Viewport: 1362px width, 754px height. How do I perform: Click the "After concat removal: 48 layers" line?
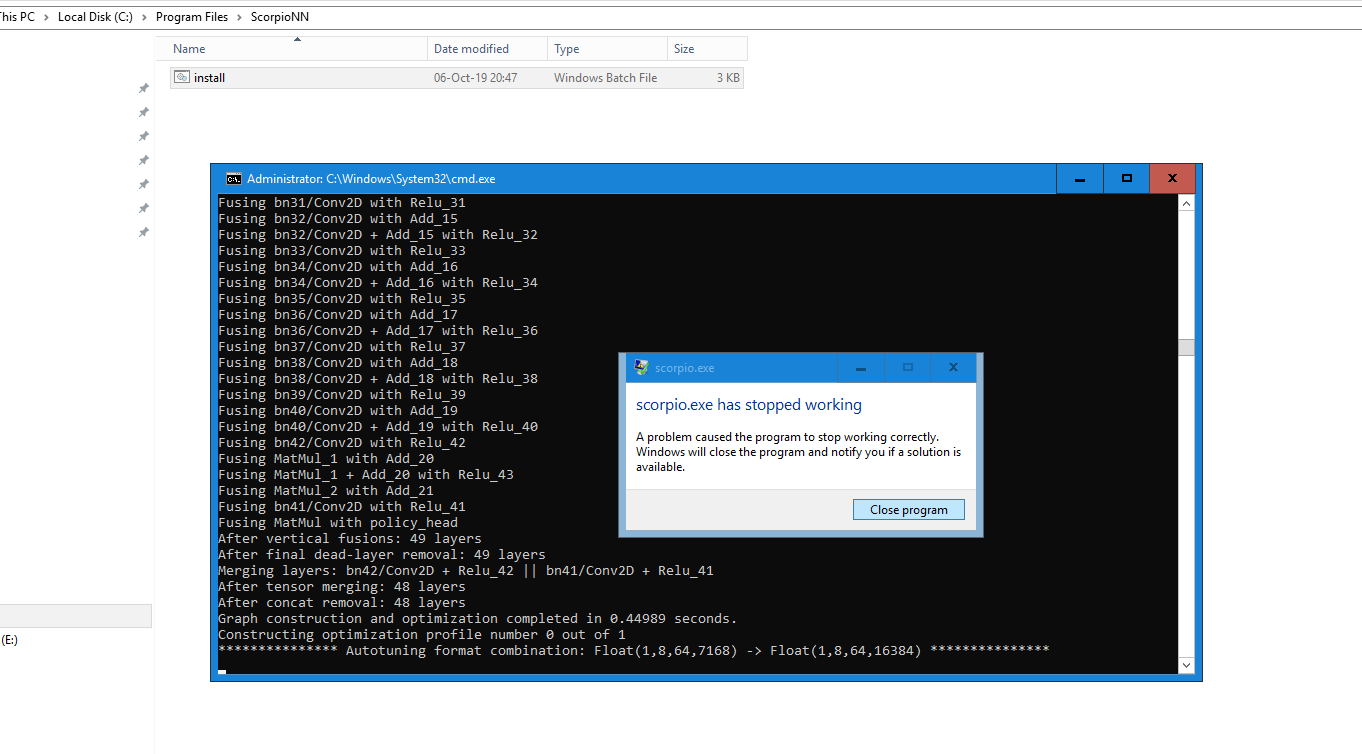pyautogui.click(x=341, y=602)
